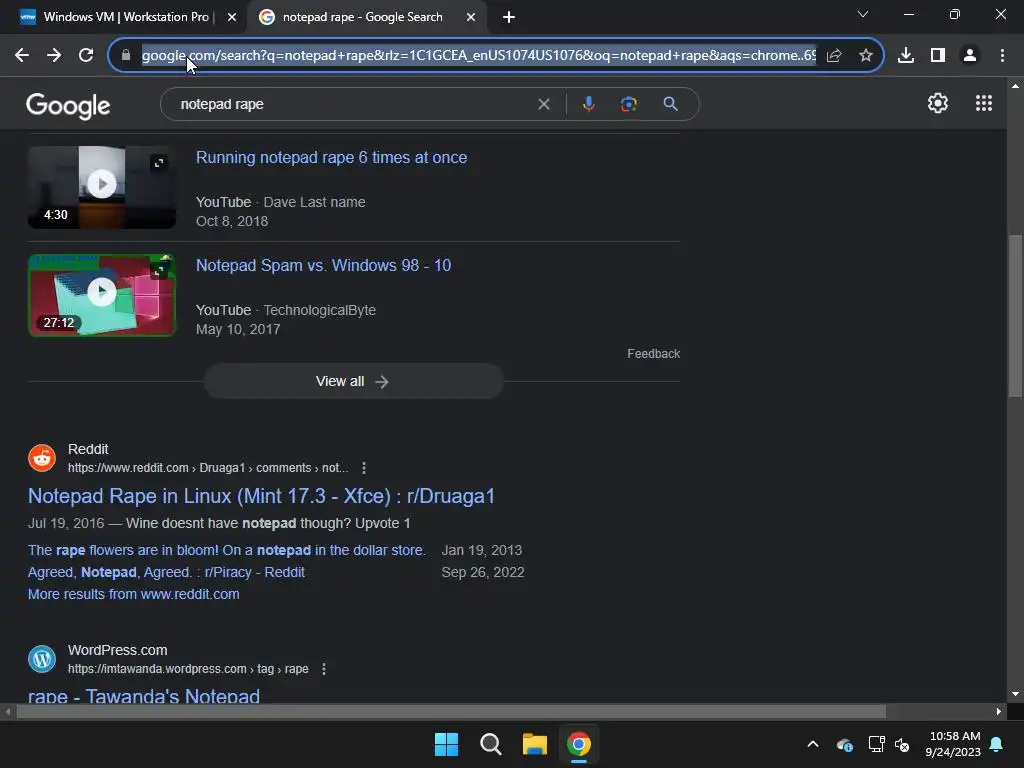Open Windows Start menu
This screenshot has width=1024, height=768.
(x=447, y=744)
